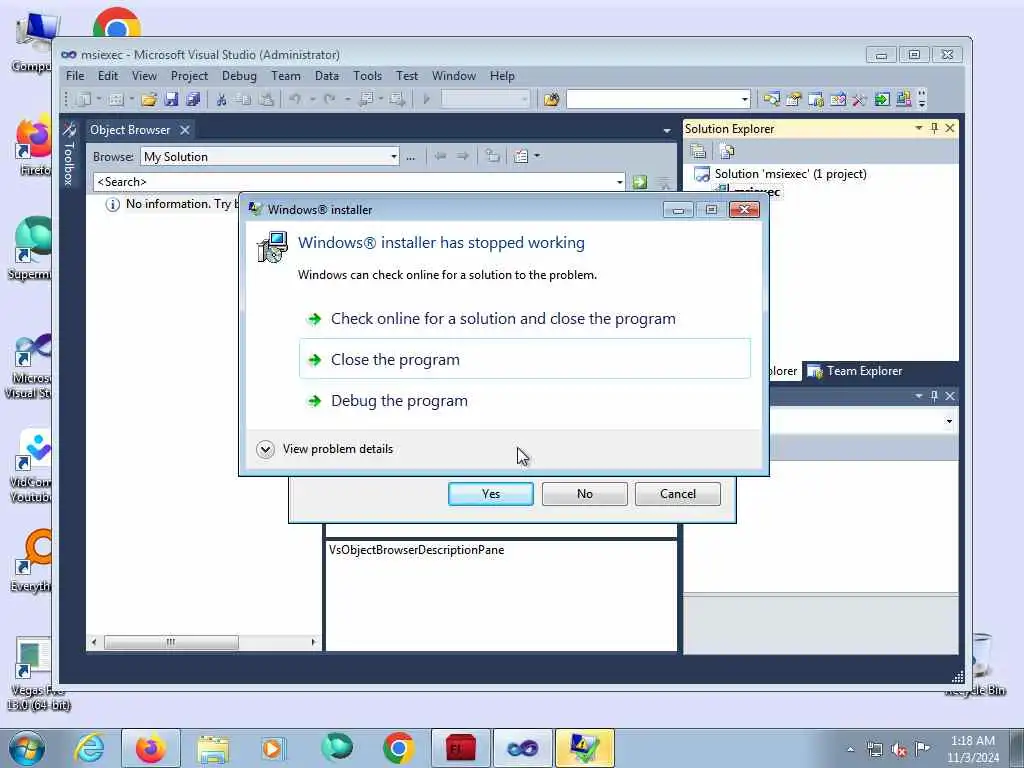Click the muted volume tray icon
The width and height of the screenshot is (1024, 768).
click(899, 750)
